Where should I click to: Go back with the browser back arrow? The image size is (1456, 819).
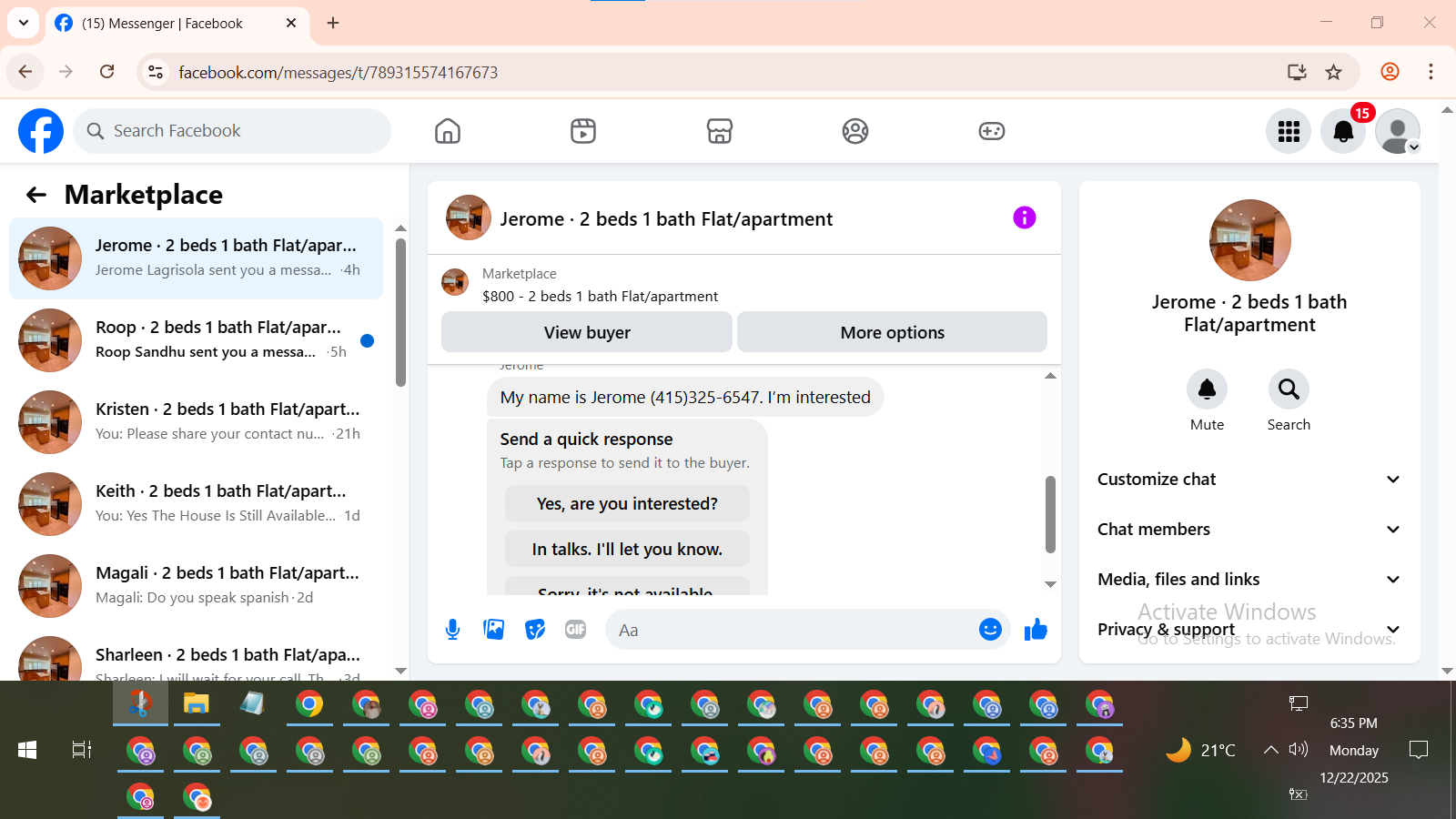coord(25,72)
